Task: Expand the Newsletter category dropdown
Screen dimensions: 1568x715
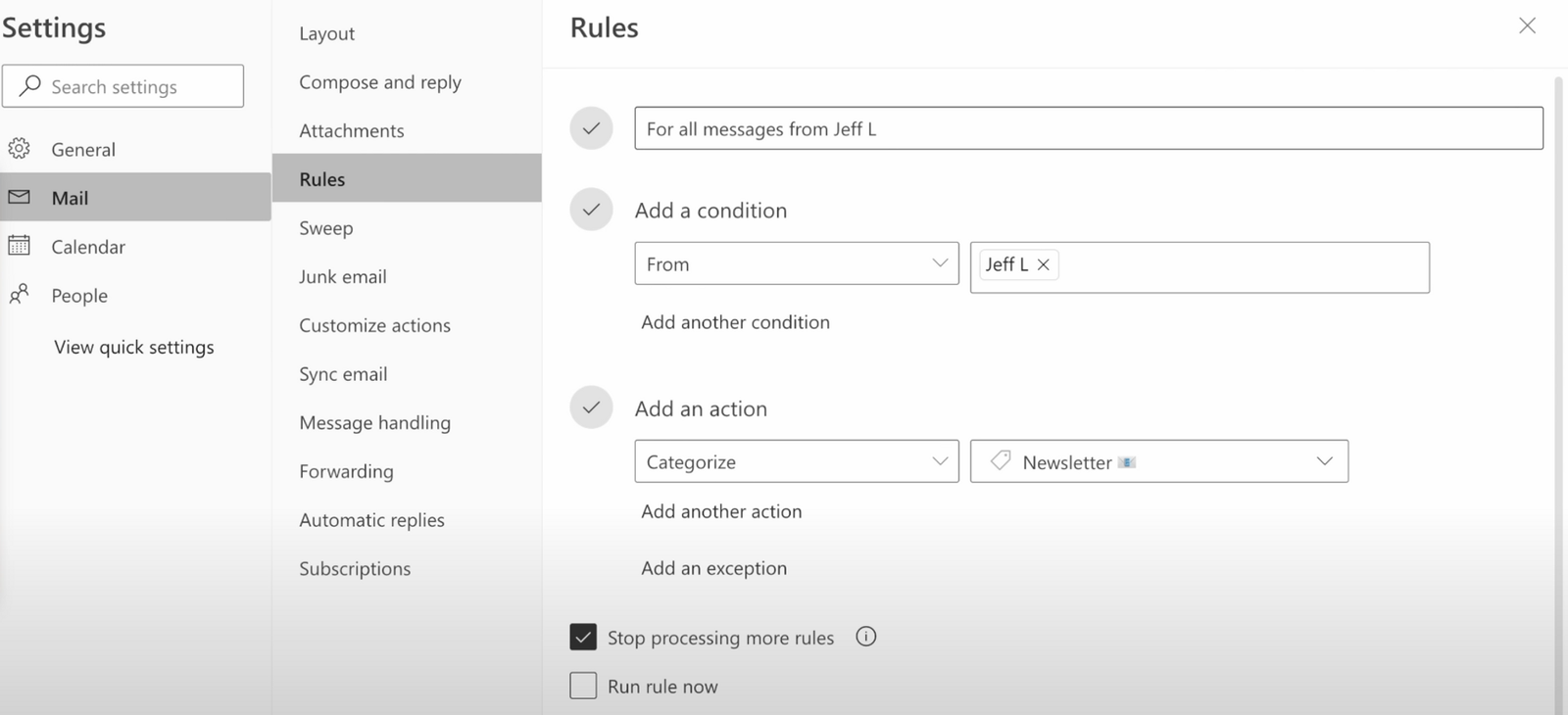Action: click(x=1326, y=460)
